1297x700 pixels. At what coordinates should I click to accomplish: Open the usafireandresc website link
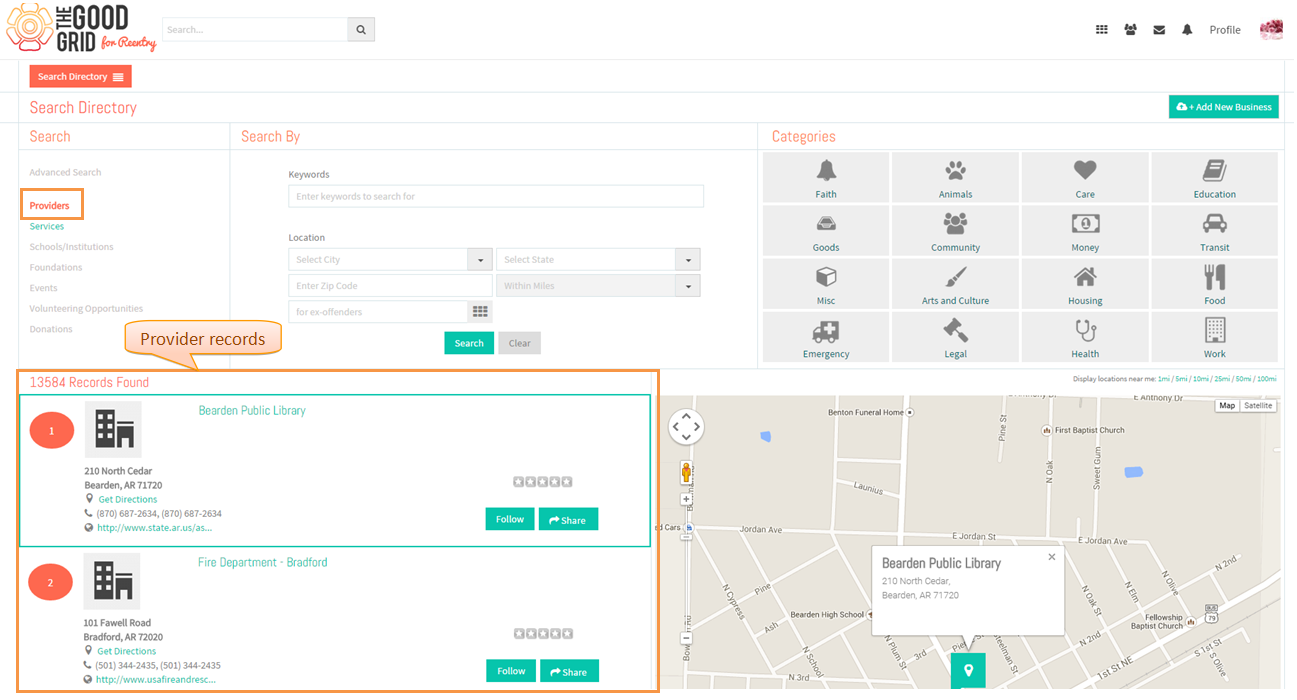tap(155, 680)
